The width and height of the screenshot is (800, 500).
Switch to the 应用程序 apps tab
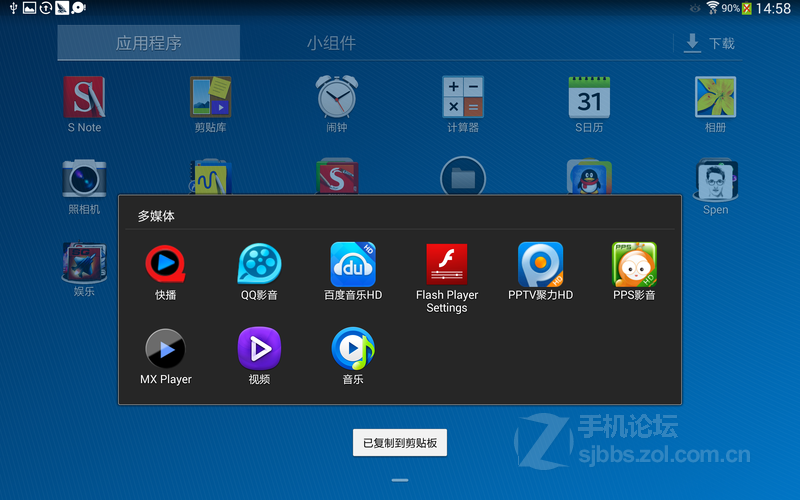click(148, 43)
